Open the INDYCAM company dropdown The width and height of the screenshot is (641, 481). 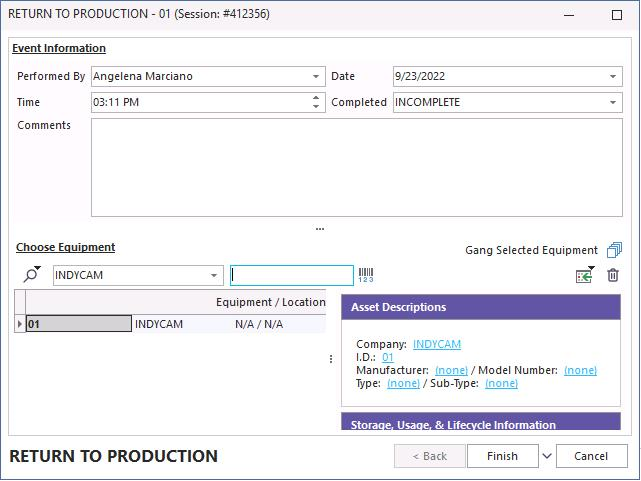click(215, 275)
